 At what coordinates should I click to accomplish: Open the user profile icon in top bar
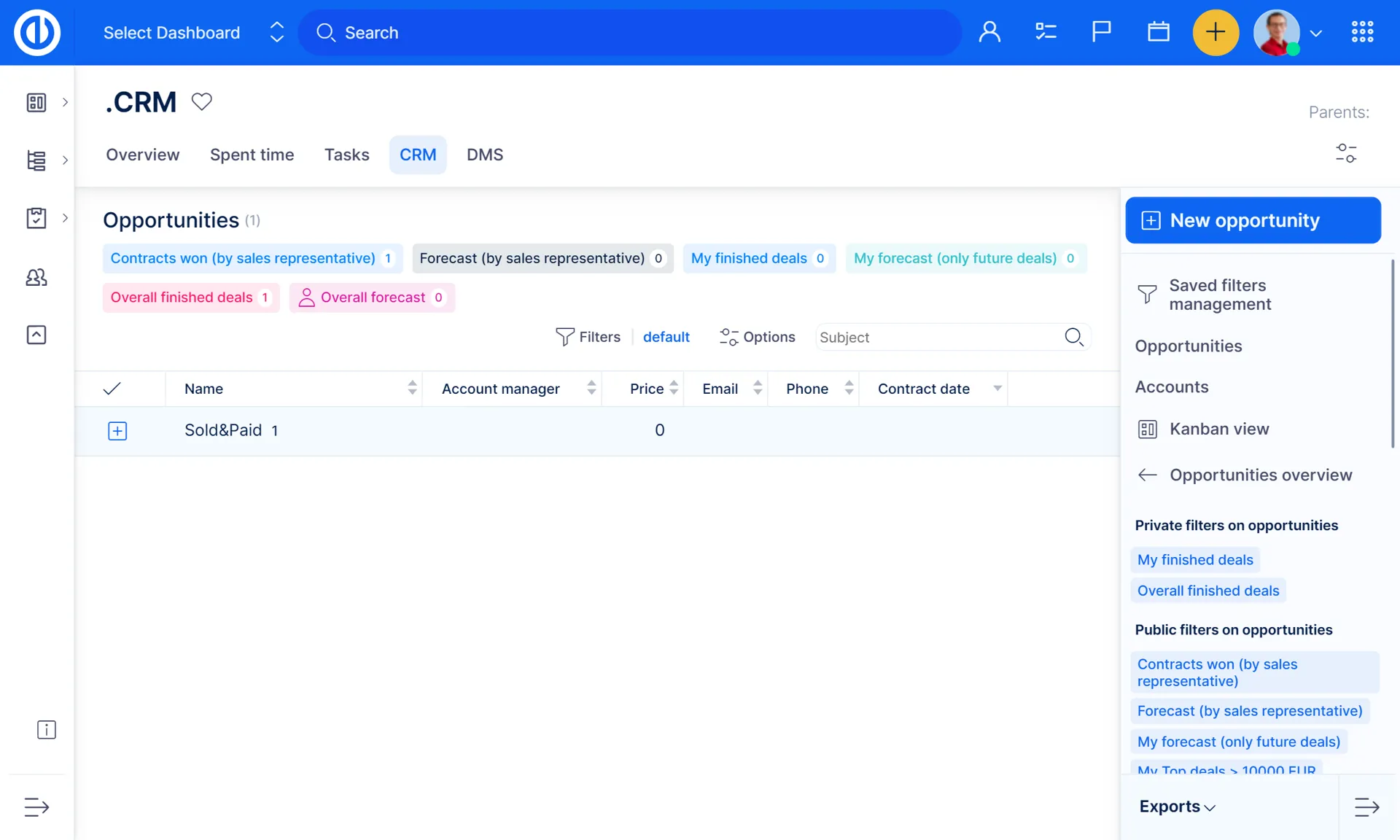pyautogui.click(x=989, y=32)
